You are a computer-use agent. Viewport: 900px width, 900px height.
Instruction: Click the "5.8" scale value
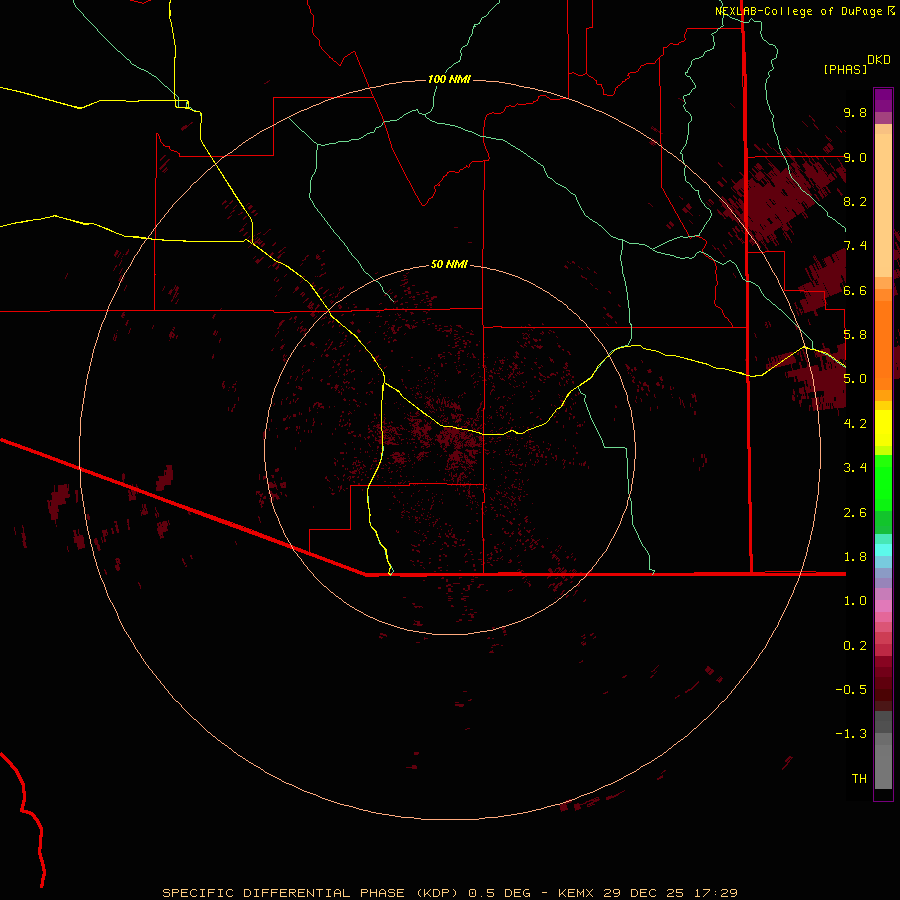pyautogui.click(x=855, y=335)
